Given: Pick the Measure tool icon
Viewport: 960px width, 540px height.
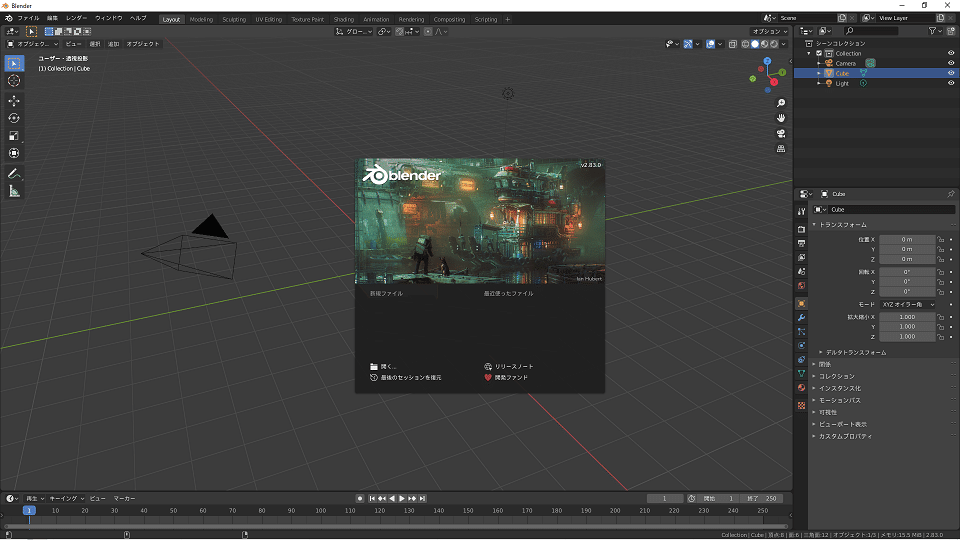Looking at the screenshot, I should tap(14, 191).
